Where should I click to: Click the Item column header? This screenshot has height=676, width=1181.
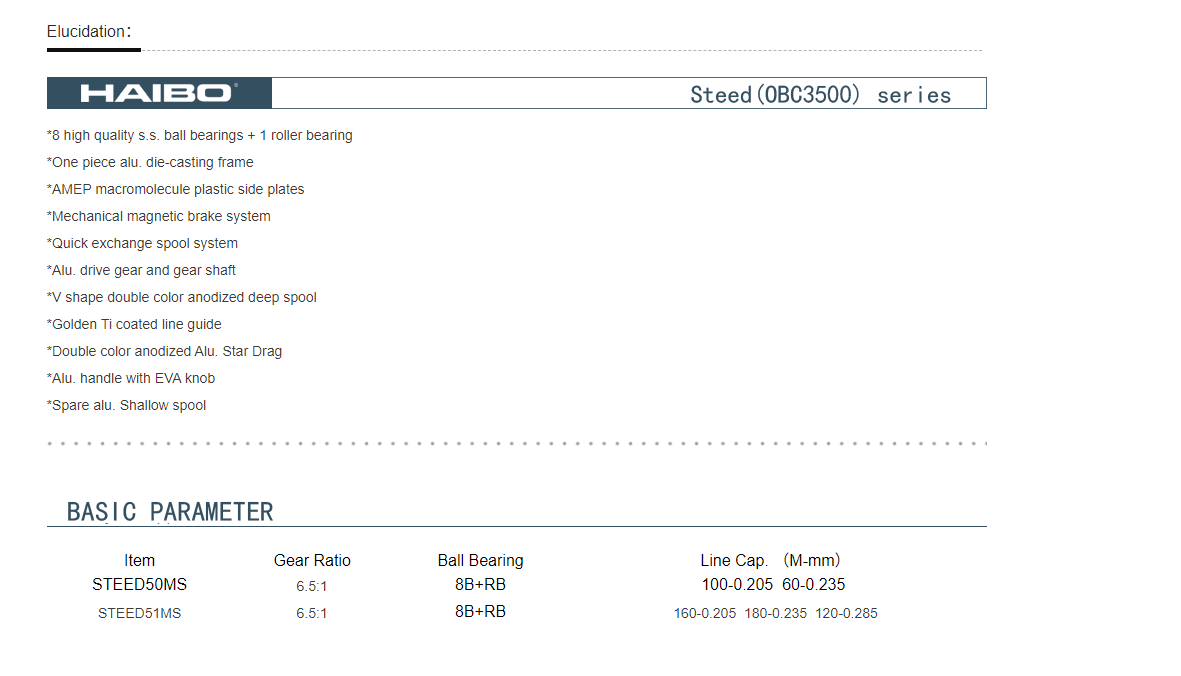139,561
